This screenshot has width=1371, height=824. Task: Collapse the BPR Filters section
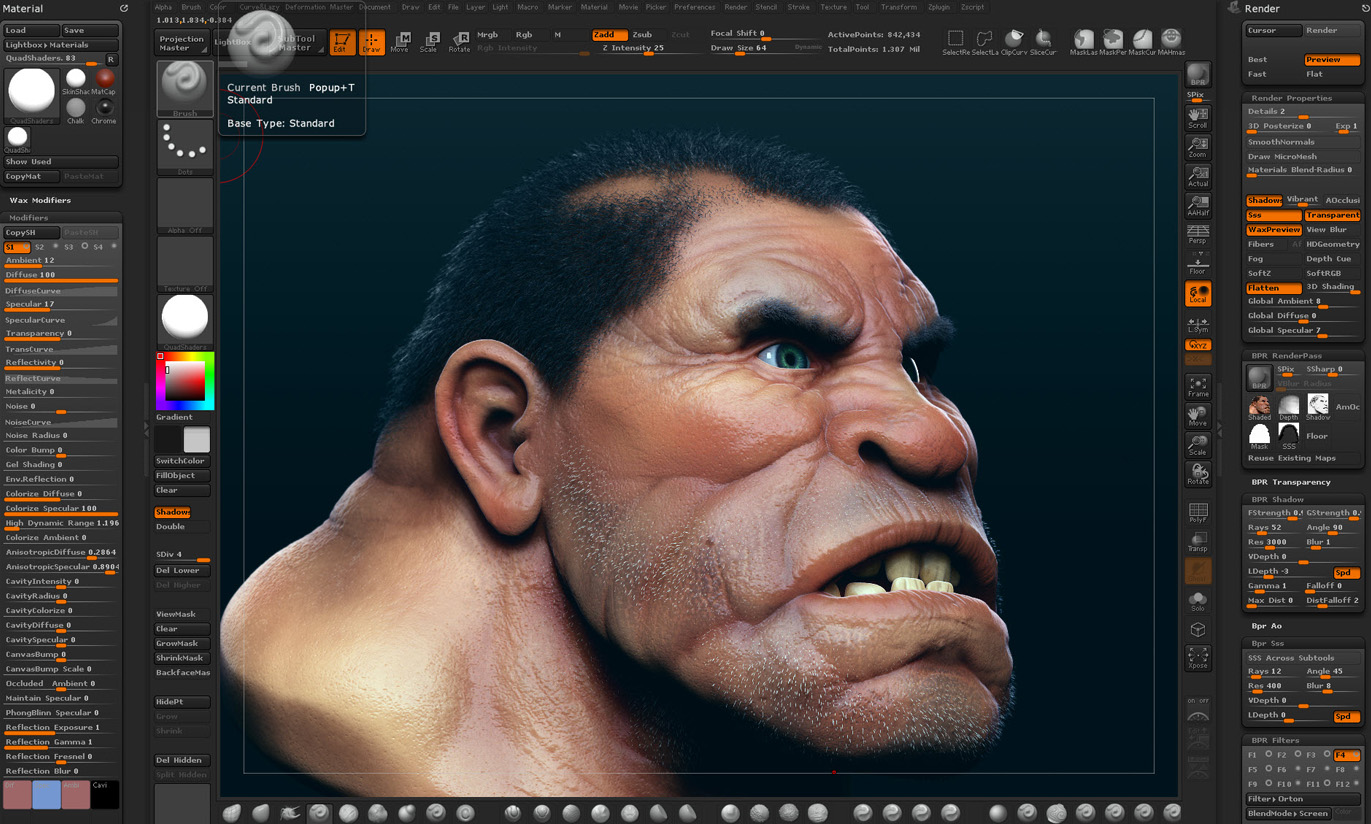1275,740
